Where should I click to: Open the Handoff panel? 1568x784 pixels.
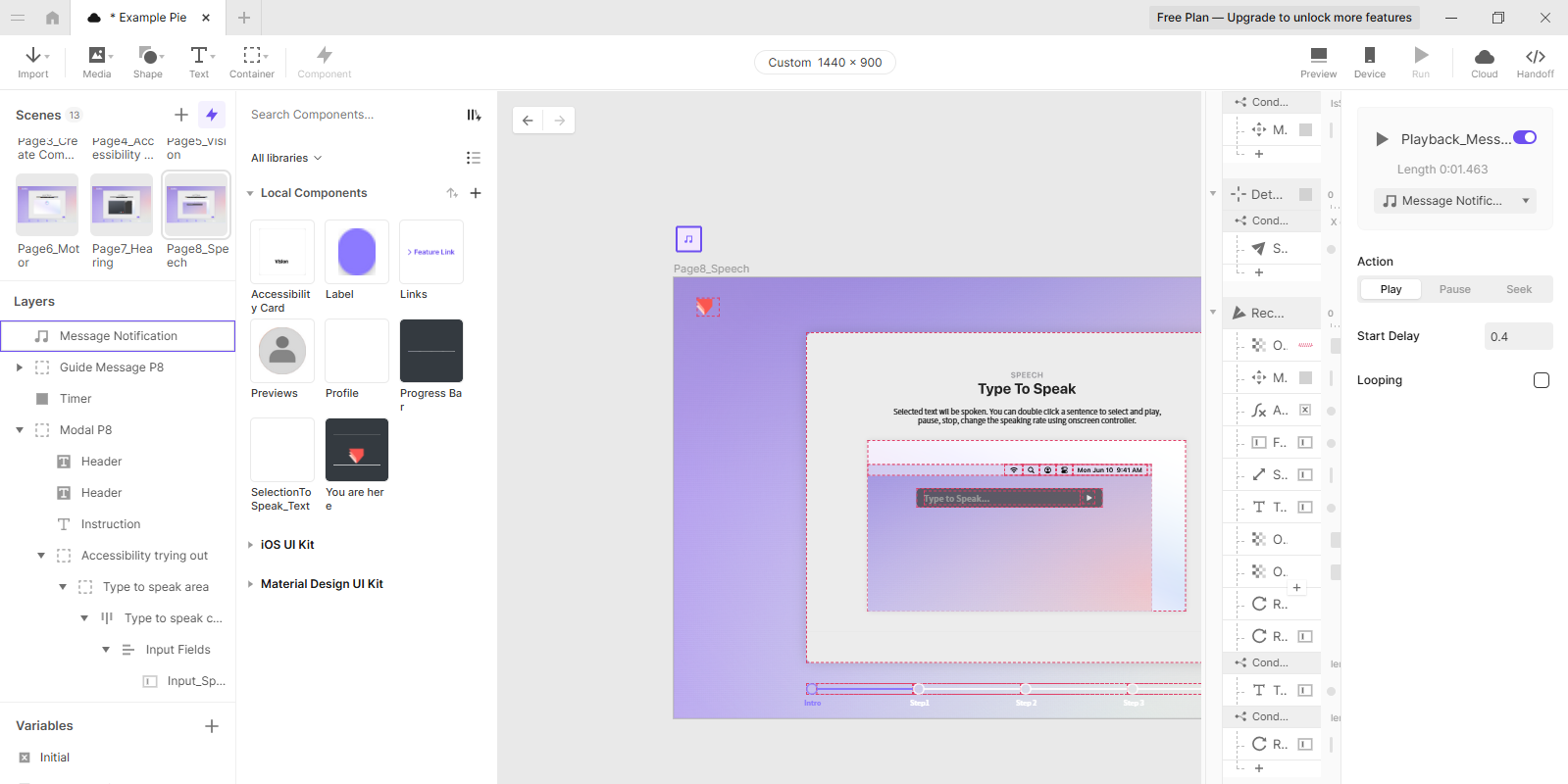[1535, 62]
